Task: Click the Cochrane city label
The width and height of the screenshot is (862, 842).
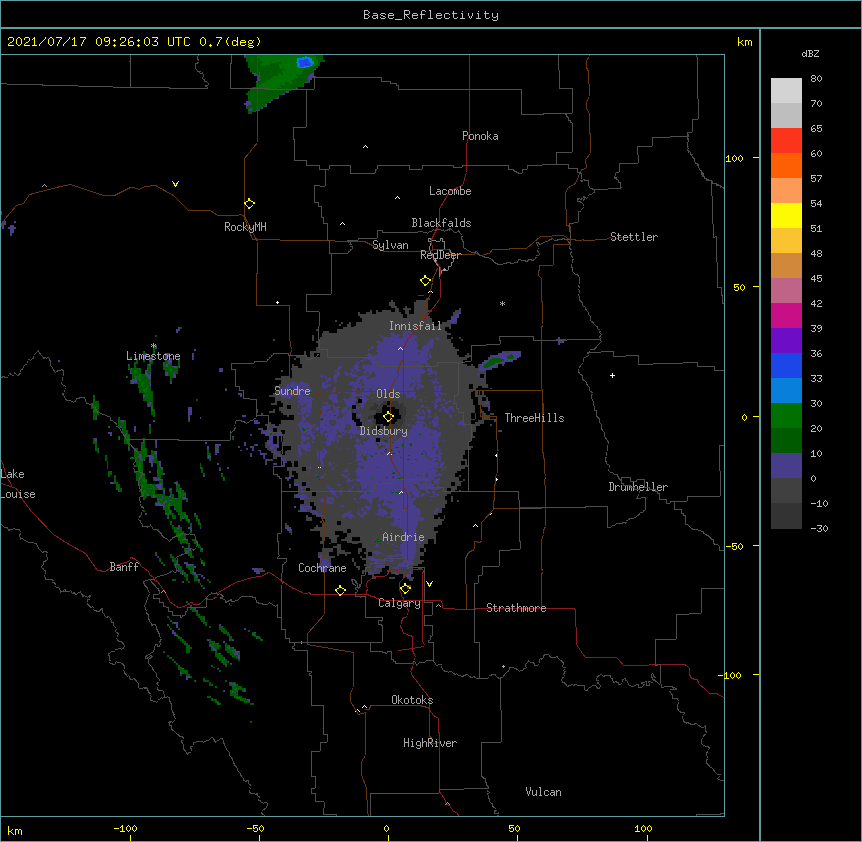Action: (x=322, y=568)
